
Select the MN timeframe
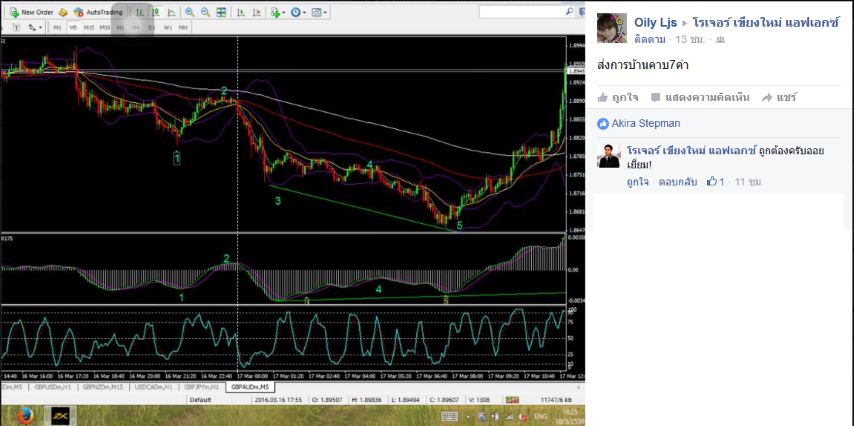tap(184, 27)
